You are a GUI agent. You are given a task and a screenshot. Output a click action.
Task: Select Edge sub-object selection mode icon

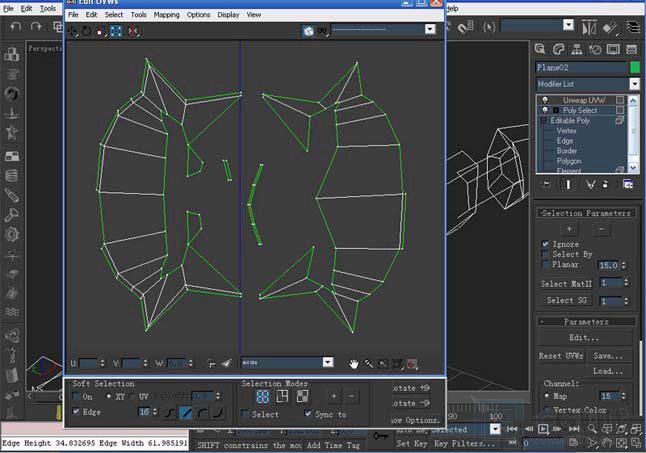pos(283,397)
